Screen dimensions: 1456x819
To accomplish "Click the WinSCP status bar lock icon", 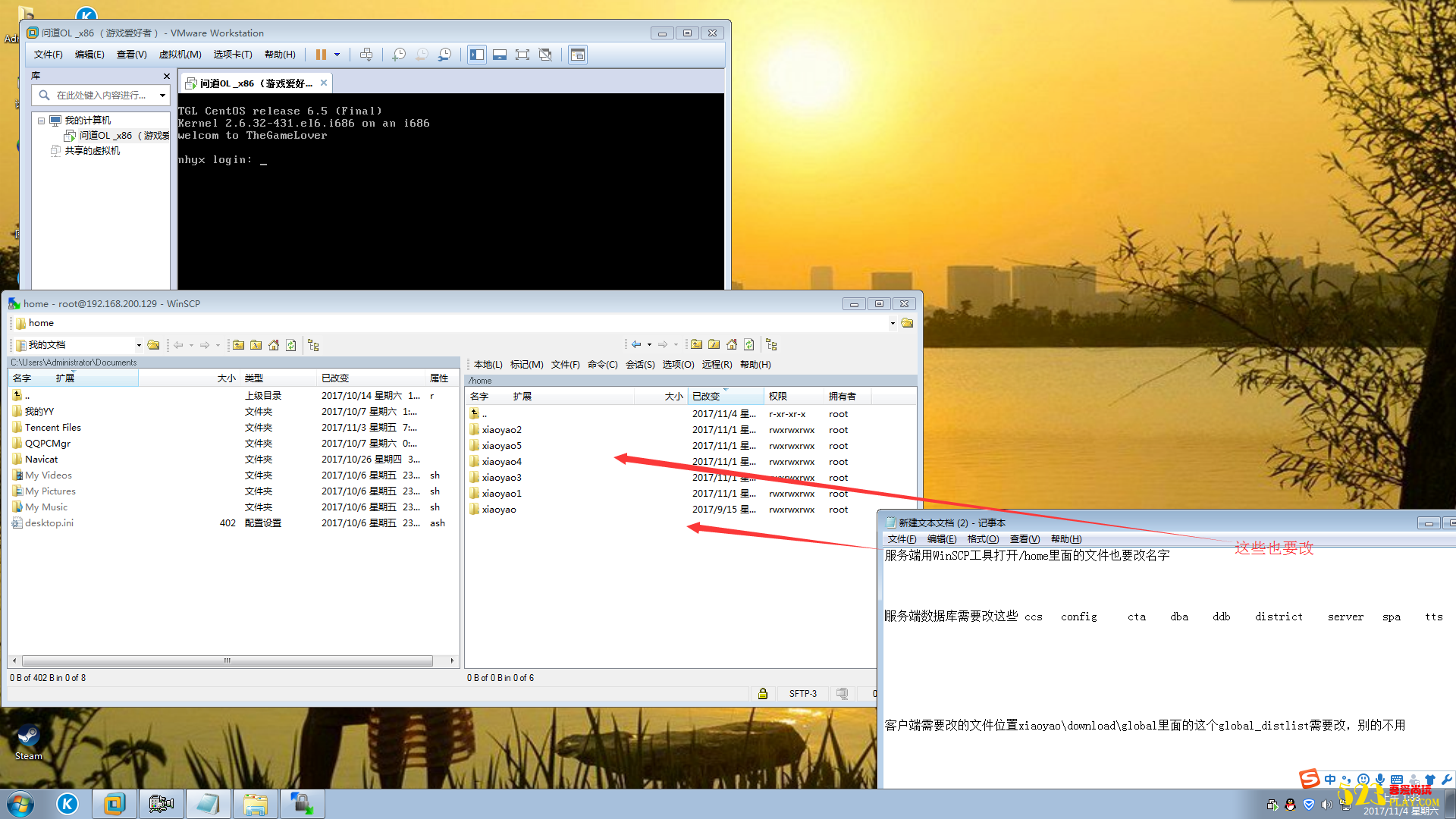I will [x=763, y=694].
